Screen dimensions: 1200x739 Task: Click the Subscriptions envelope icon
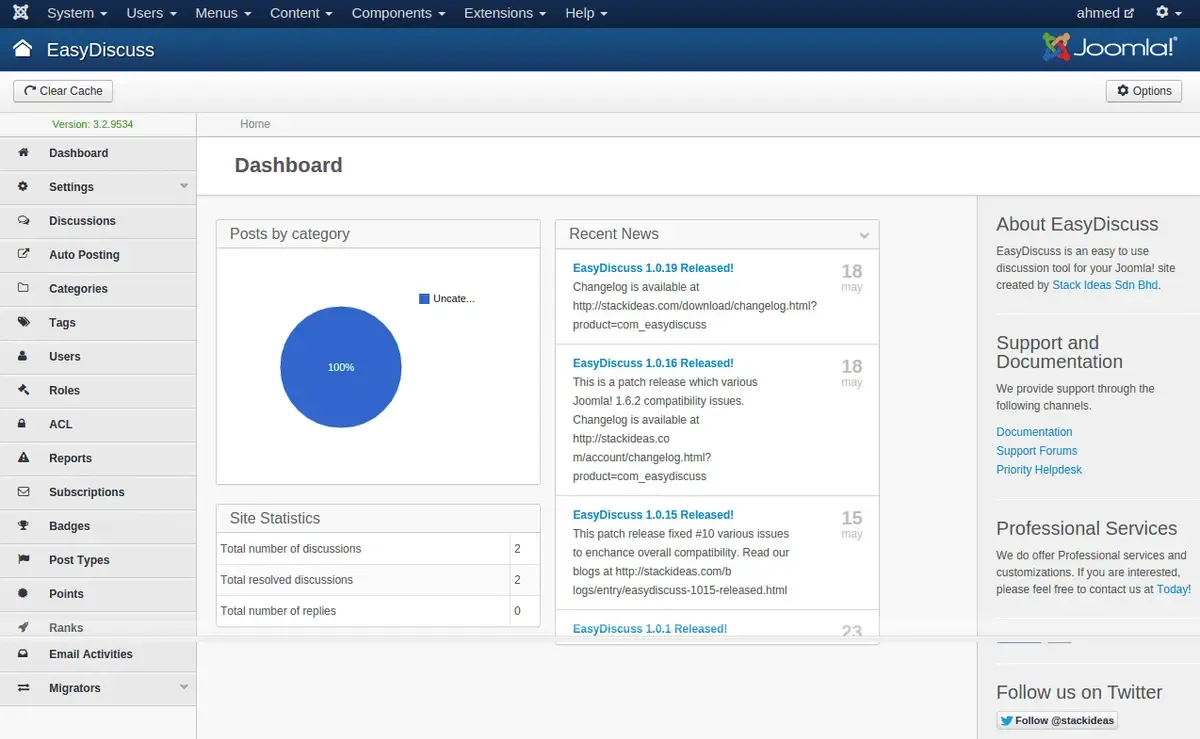24,492
